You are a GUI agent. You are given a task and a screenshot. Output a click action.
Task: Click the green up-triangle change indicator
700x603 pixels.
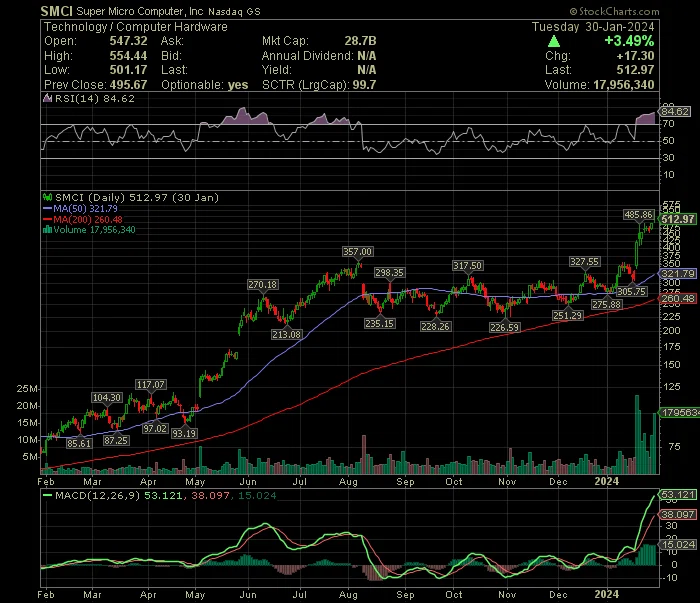coord(554,42)
